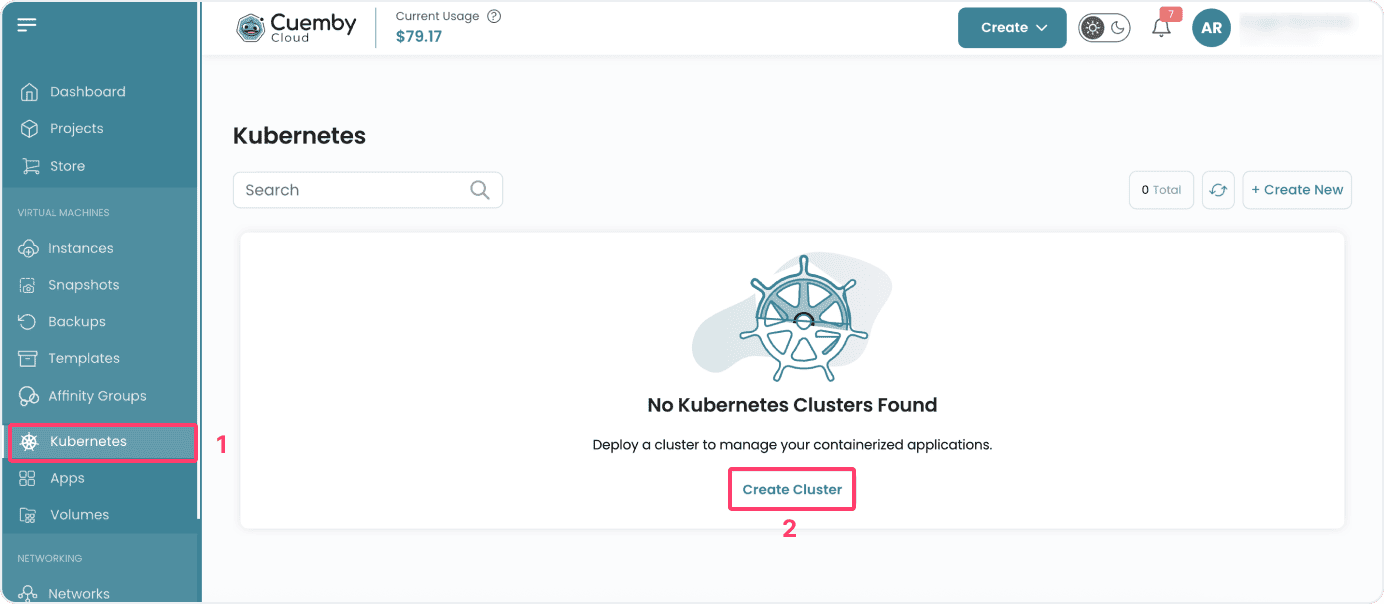
Task: Open the Templates section icon
Action: click(29, 358)
